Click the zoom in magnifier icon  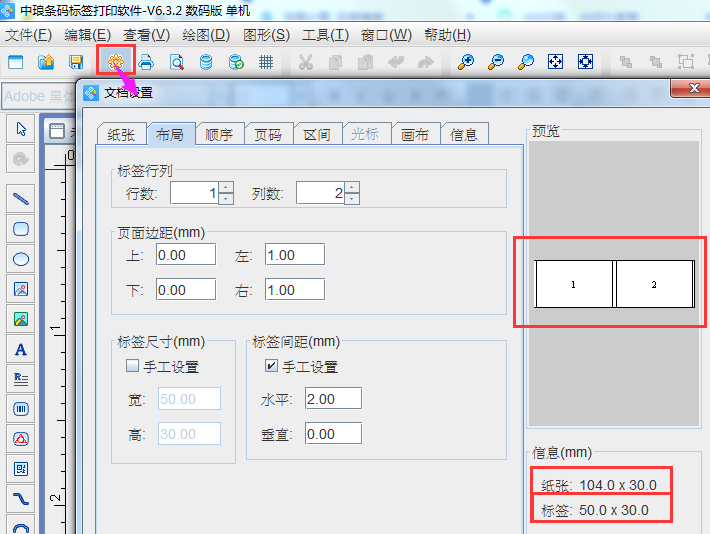click(x=466, y=62)
